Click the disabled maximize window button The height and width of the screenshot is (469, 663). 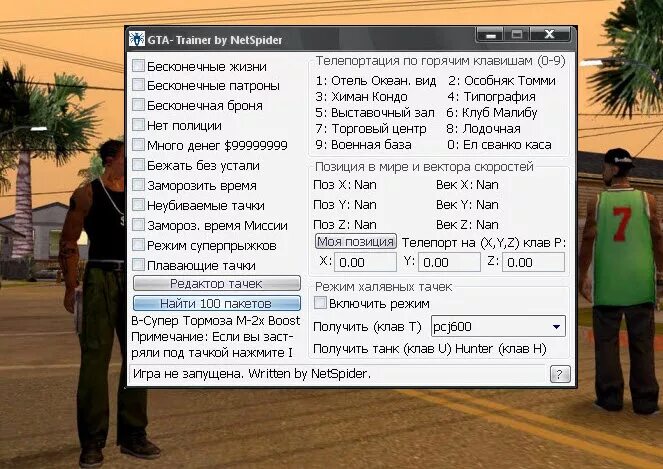click(517, 35)
